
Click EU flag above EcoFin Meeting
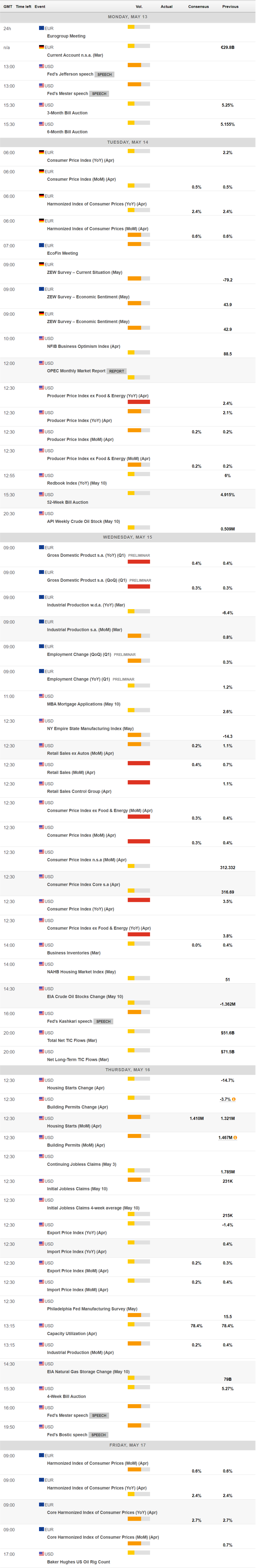coord(41,245)
